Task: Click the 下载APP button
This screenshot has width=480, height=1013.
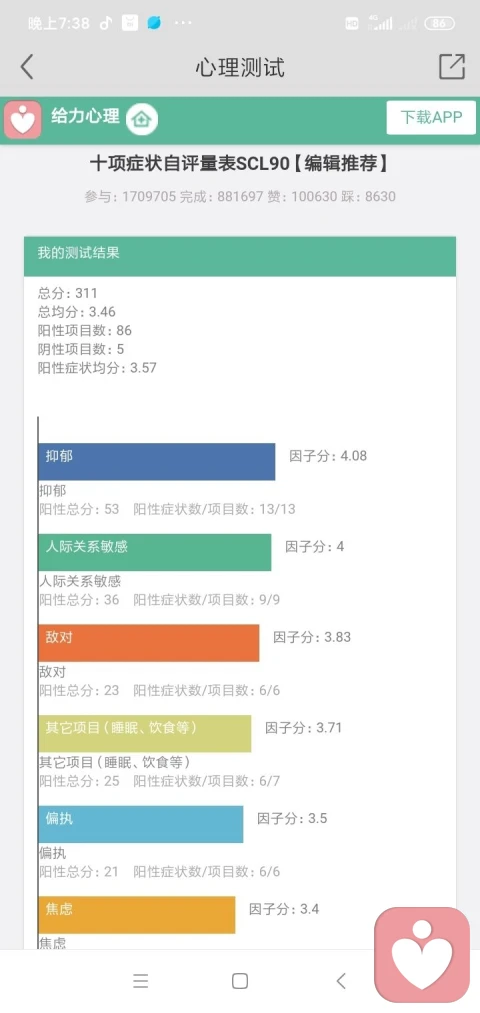Action: 431,118
